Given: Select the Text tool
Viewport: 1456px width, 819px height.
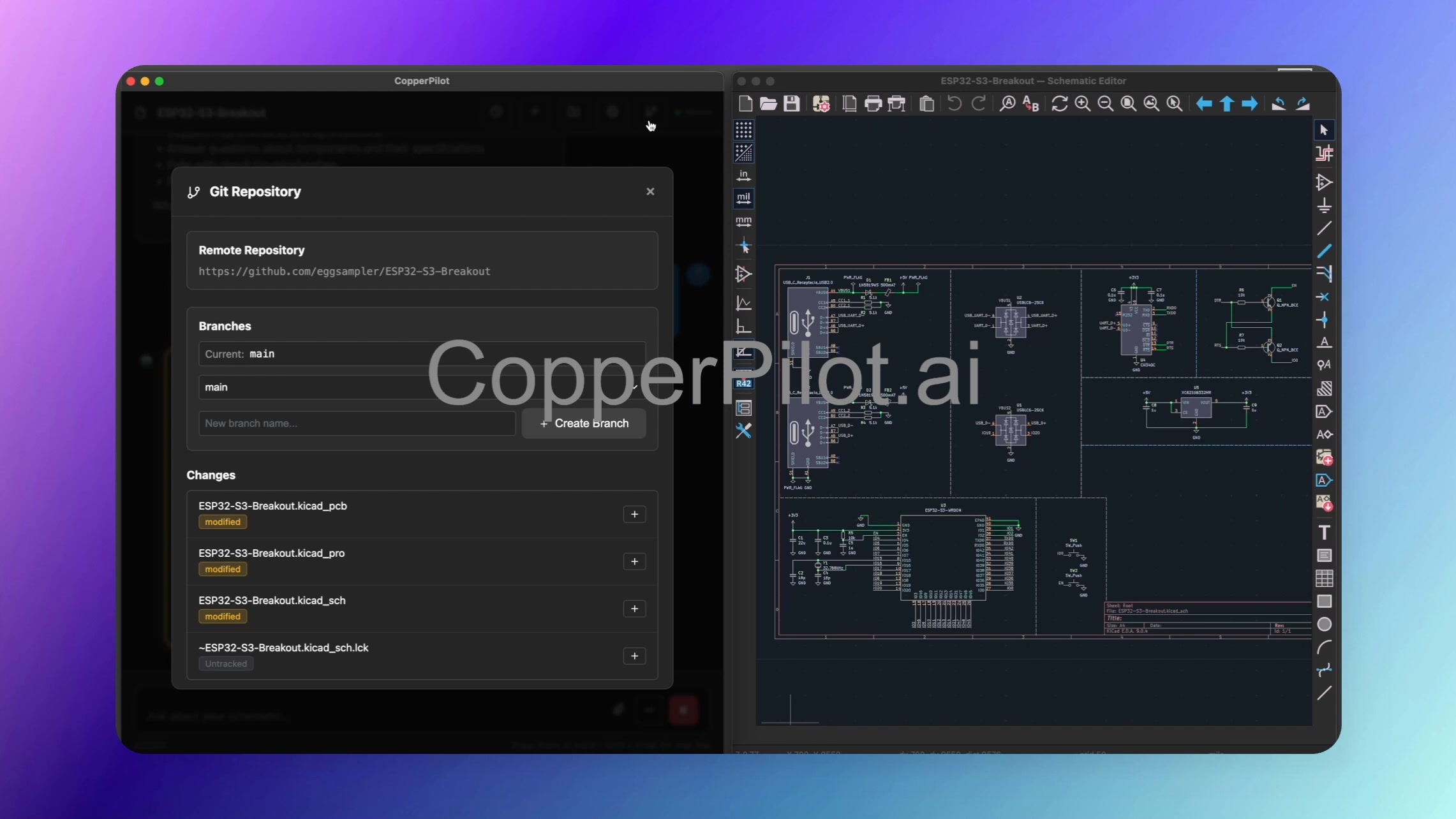Looking at the screenshot, I should click(1324, 533).
